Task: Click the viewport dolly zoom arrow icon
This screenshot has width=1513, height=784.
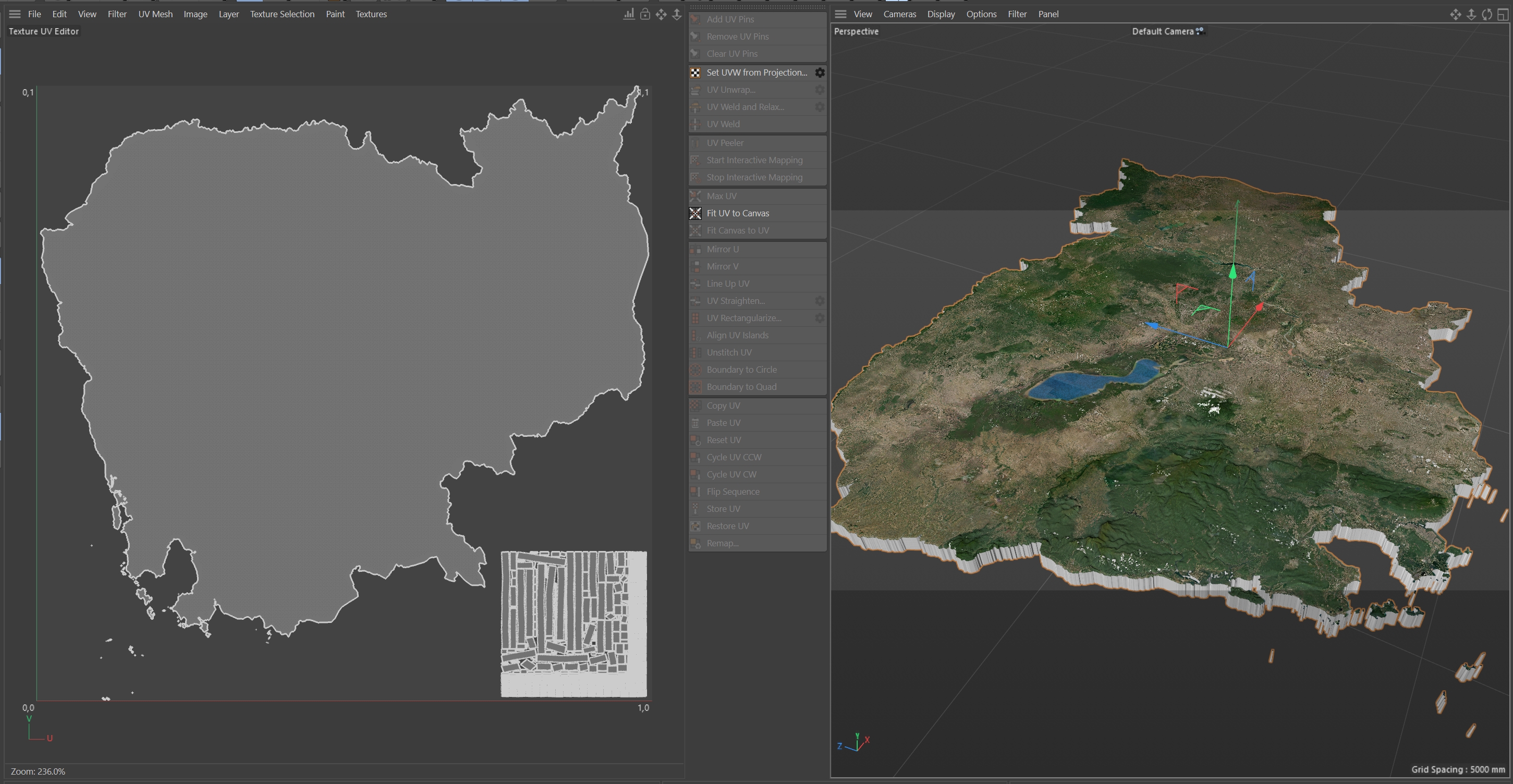Action: point(1471,14)
